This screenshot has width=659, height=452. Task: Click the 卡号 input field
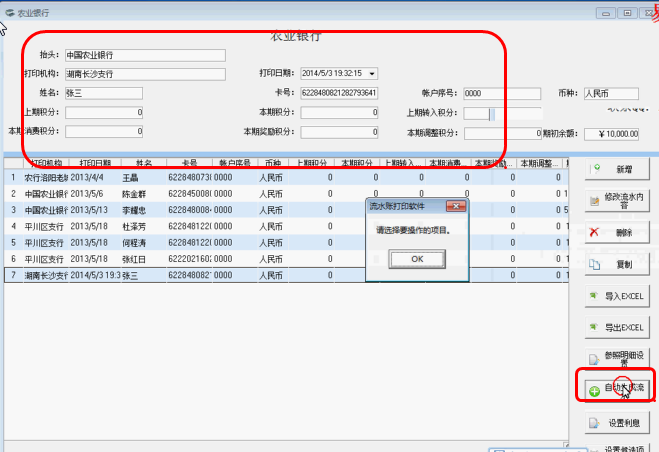[339, 93]
